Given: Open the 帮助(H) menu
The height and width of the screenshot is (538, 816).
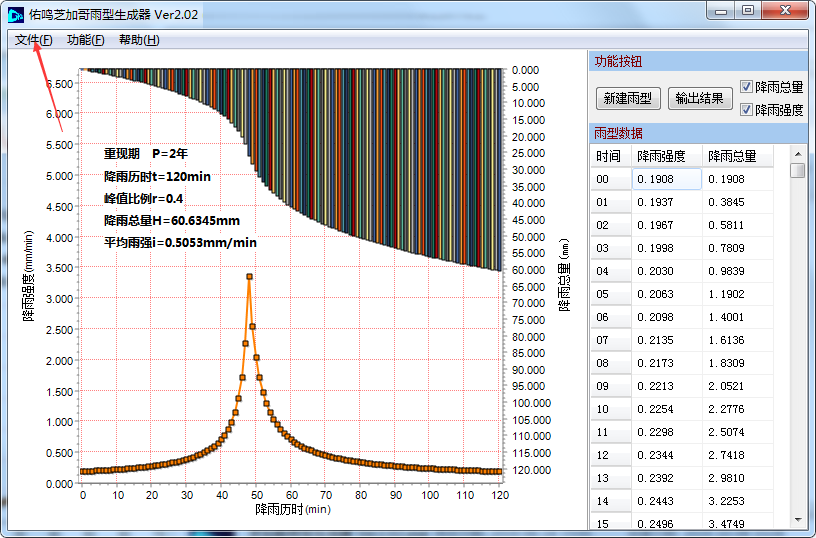Looking at the screenshot, I should (x=139, y=40).
